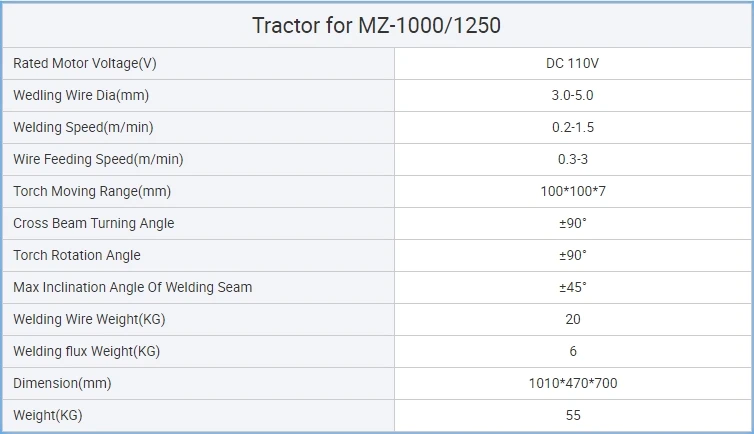Select the 'Cross Beam Turning Angle' label
The image size is (754, 434).
pyautogui.click(x=94, y=223)
